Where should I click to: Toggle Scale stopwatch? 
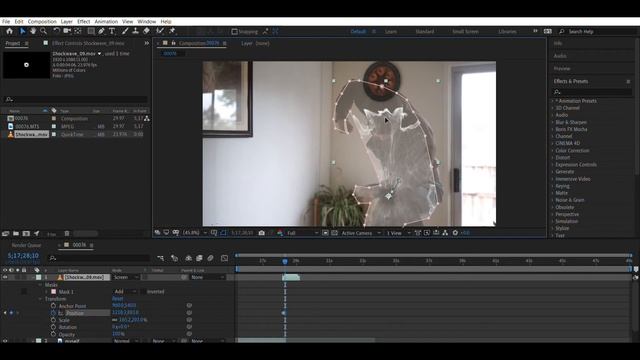click(53, 320)
